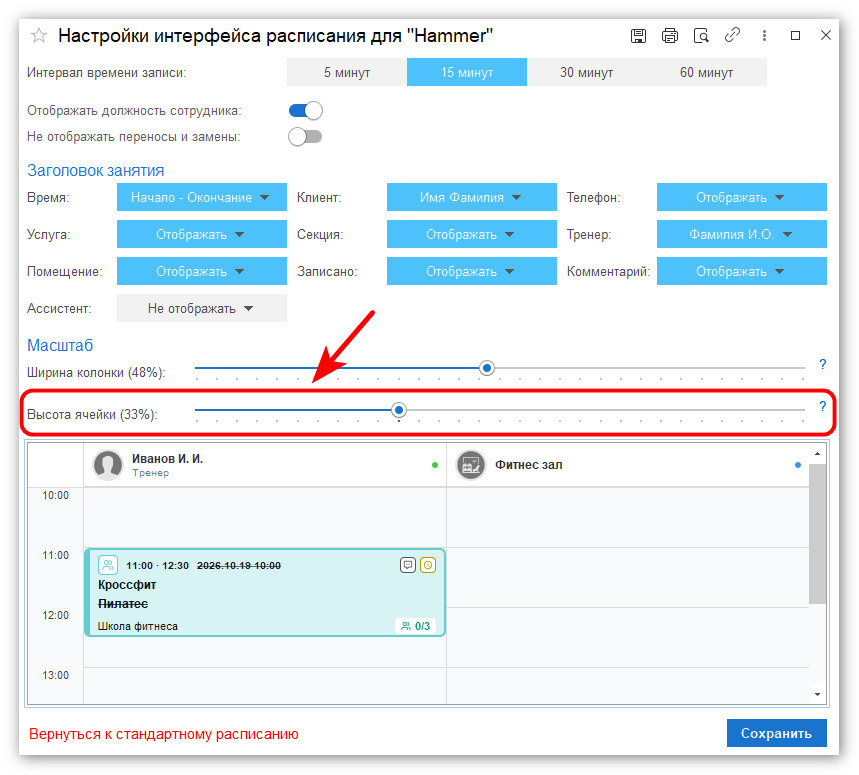
Task: Toggle Отображать должность сотрудника switch
Action: [306, 111]
